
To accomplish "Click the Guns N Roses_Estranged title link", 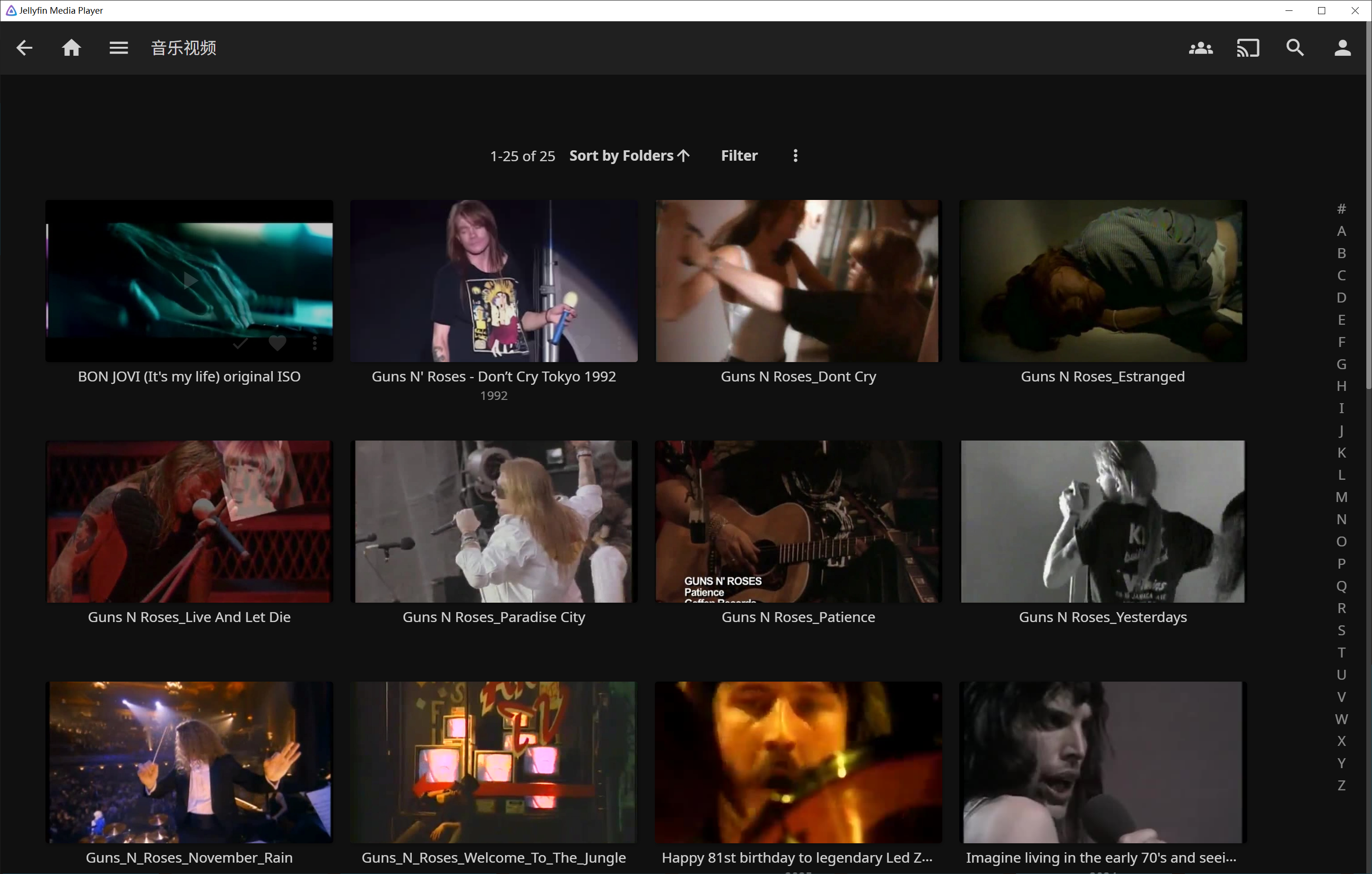I will 1102,377.
